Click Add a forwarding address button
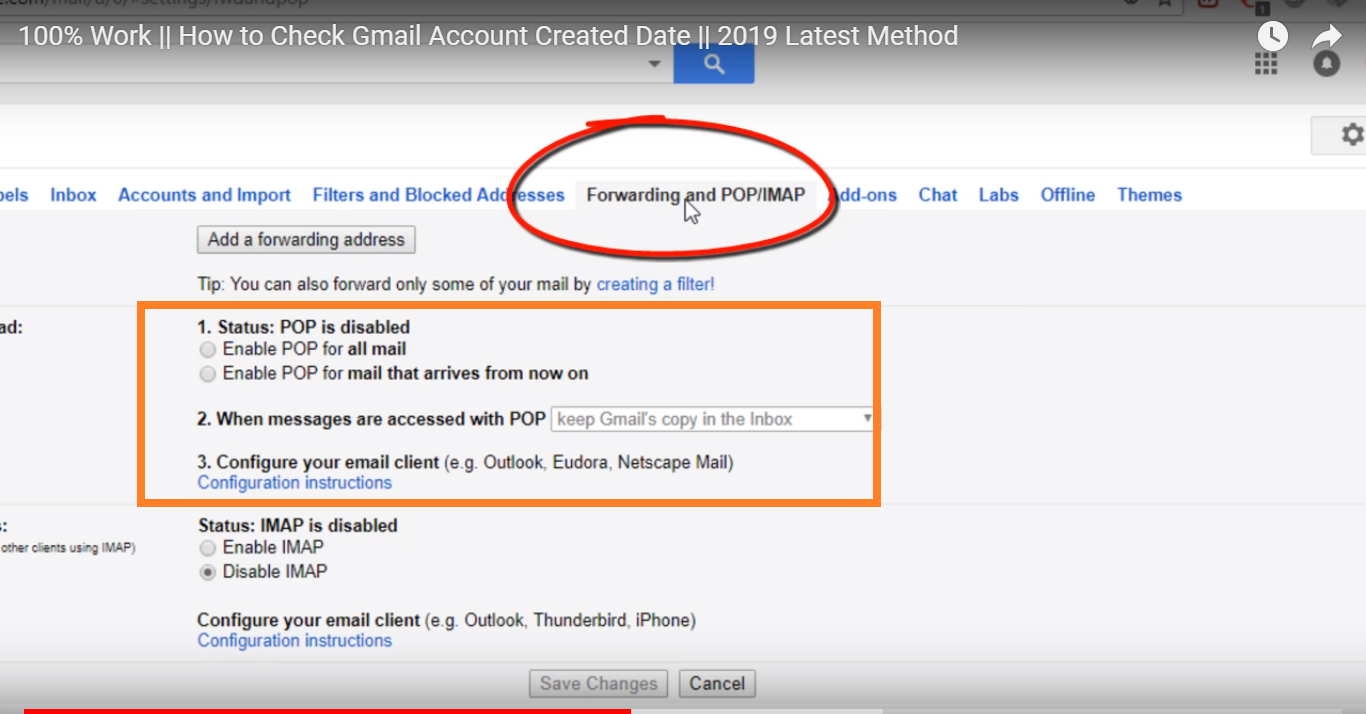1366x714 pixels. [306, 240]
